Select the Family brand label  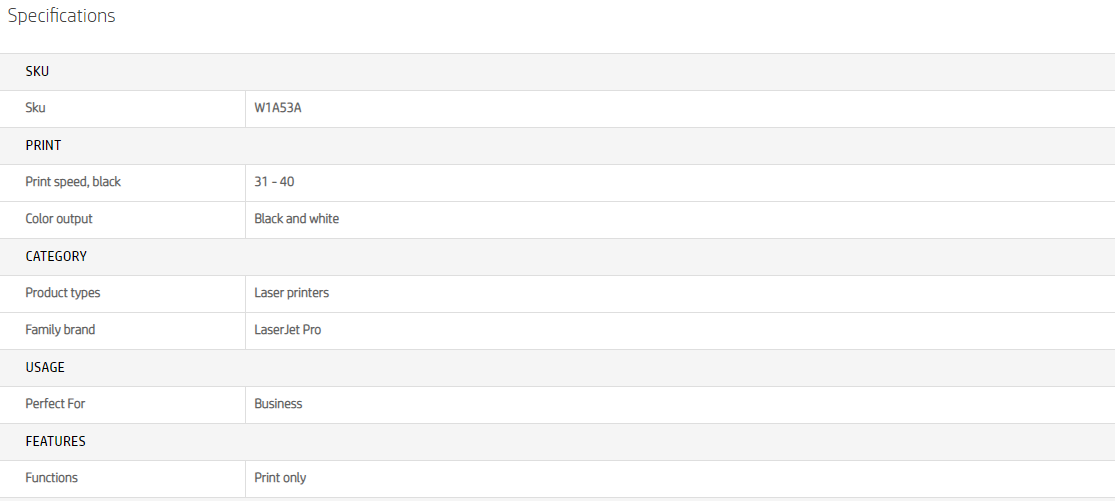60,330
